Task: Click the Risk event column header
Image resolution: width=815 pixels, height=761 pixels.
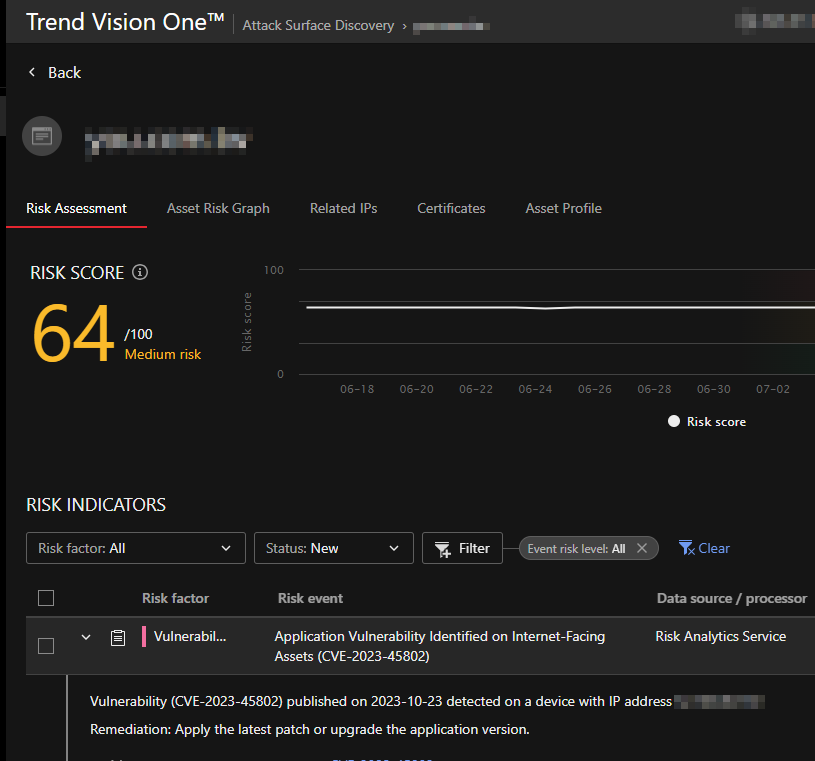Action: (x=310, y=598)
